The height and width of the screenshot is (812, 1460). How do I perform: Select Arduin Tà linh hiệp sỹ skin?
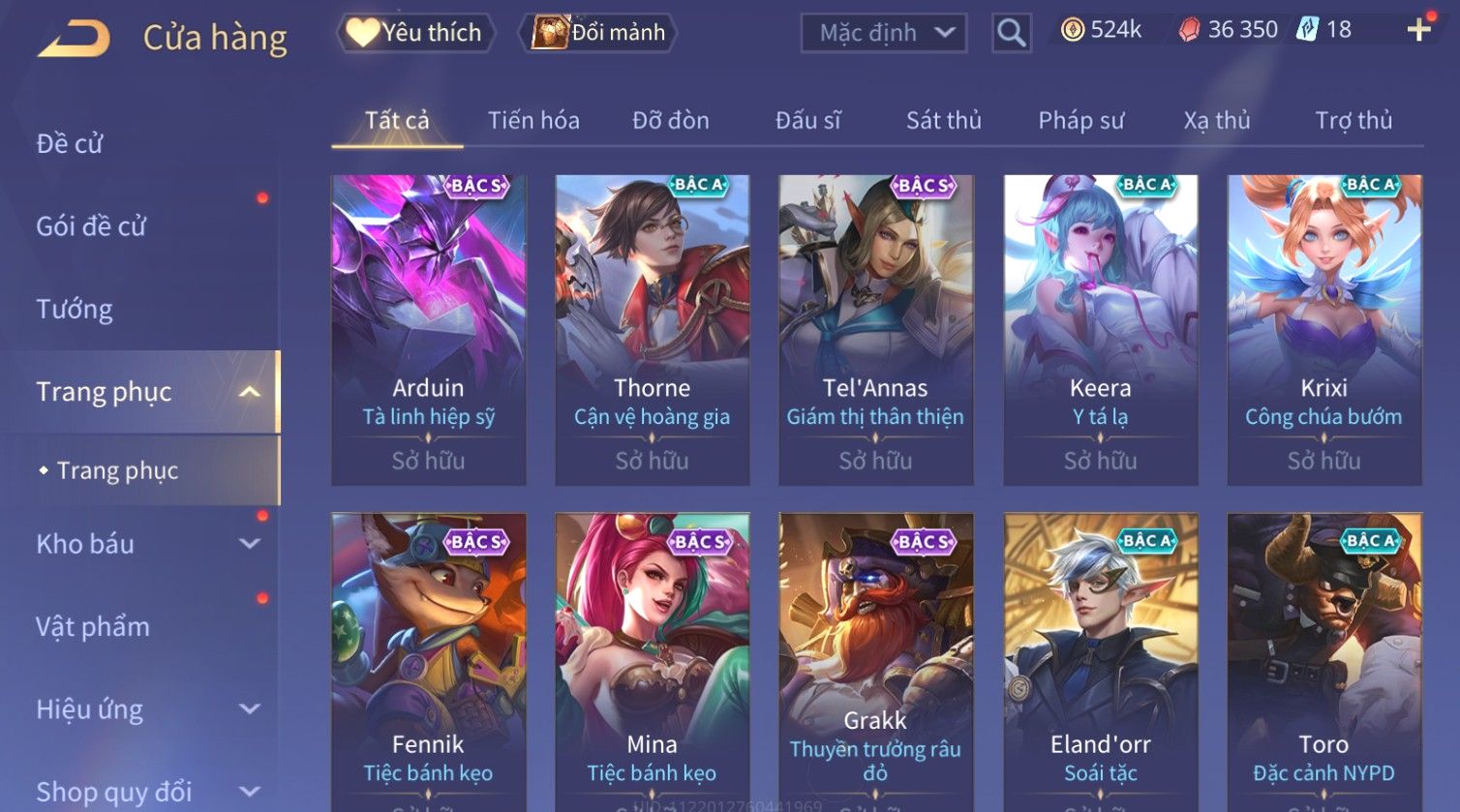[x=428, y=330]
